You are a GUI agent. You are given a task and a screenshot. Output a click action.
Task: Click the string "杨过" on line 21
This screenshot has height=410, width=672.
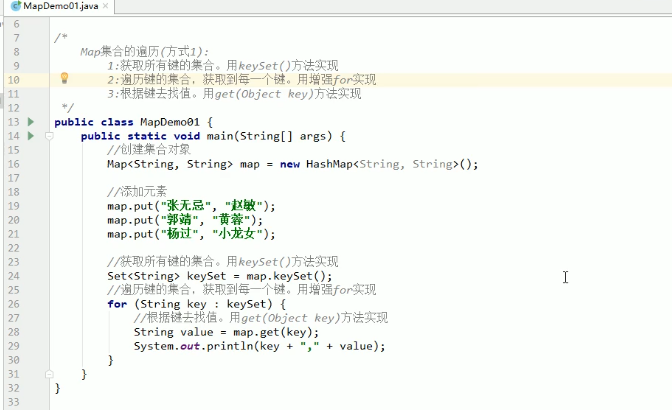tap(179, 234)
